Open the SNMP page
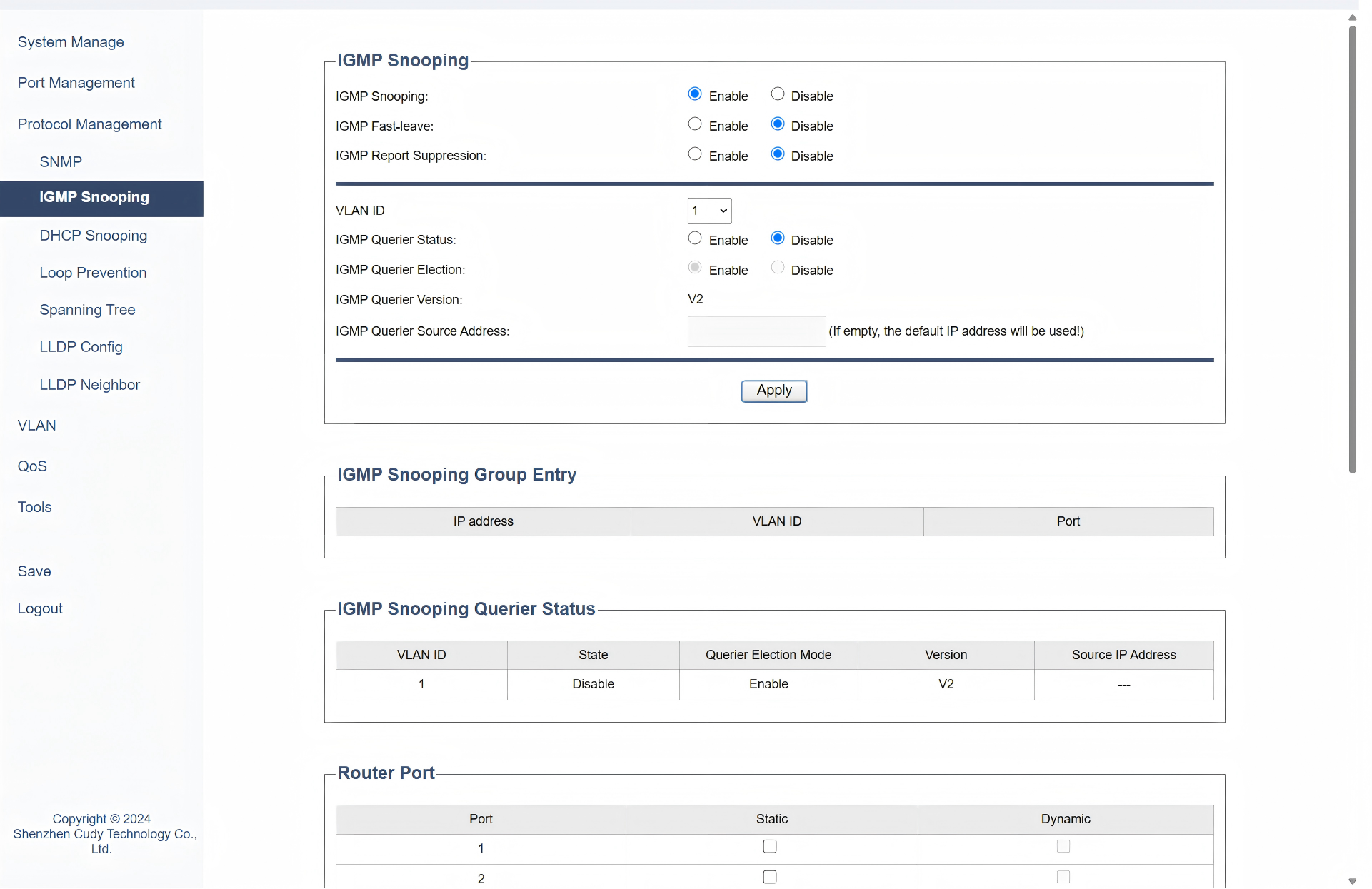The width and height of the screenshot is (1372, 889). [x=61, y=162]
